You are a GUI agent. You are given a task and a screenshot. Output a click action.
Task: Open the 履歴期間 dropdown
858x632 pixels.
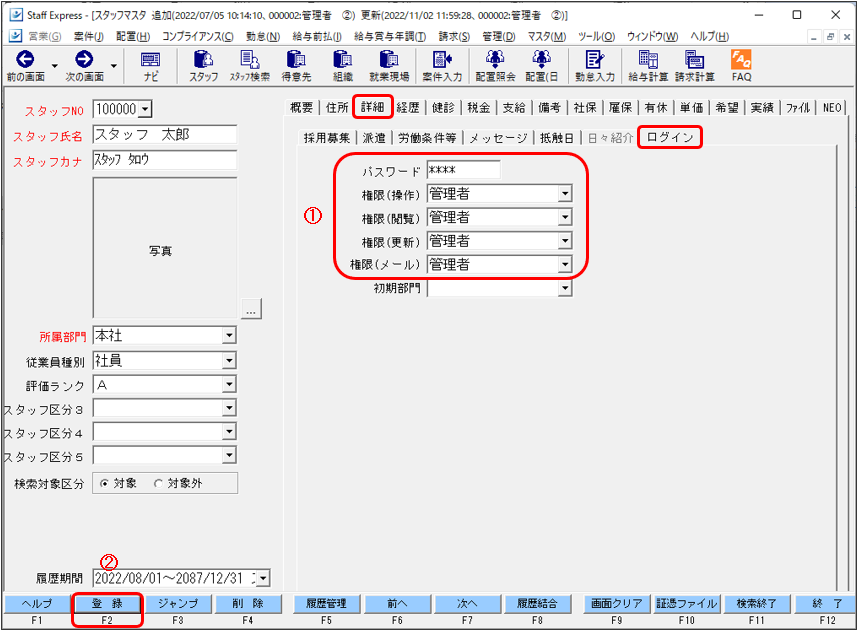(263, 578)
